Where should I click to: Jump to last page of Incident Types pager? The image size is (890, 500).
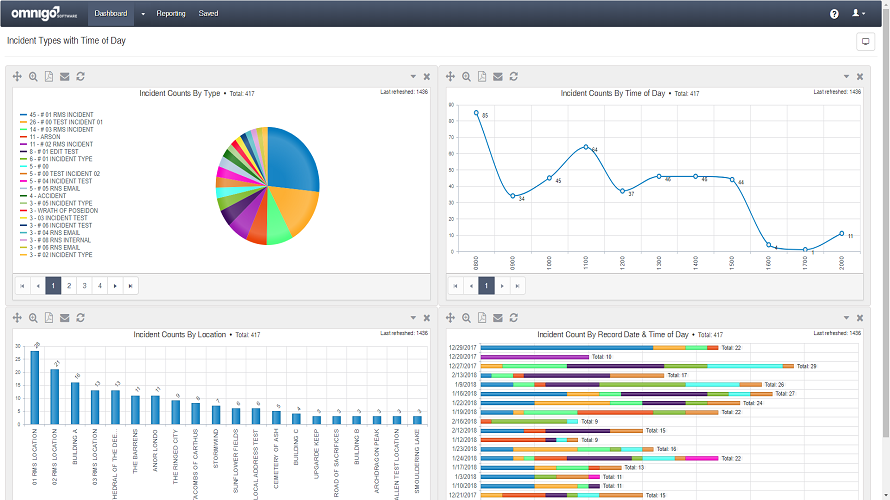(130, 286)
